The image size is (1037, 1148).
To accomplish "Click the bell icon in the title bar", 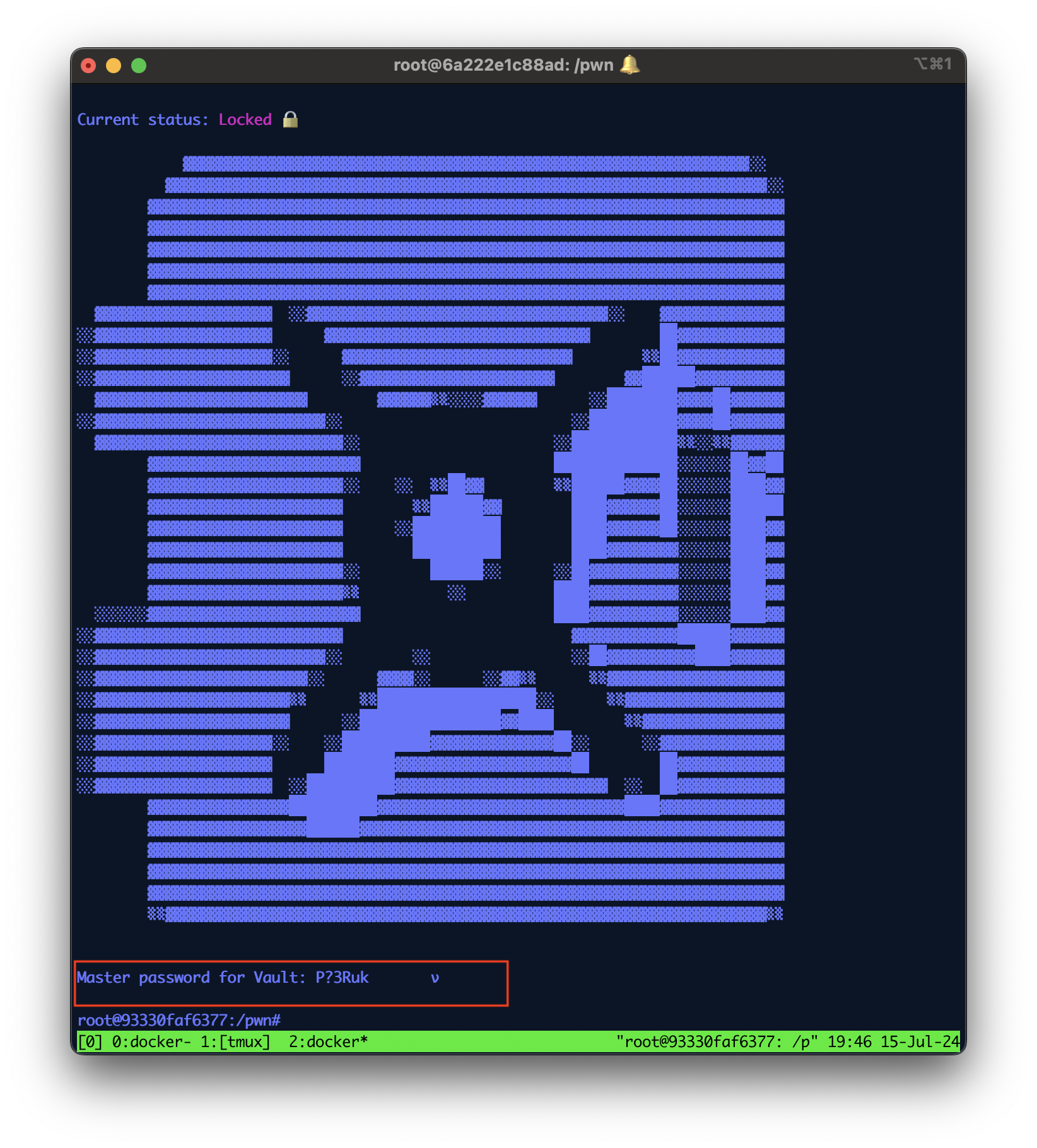I will [630, 65].
